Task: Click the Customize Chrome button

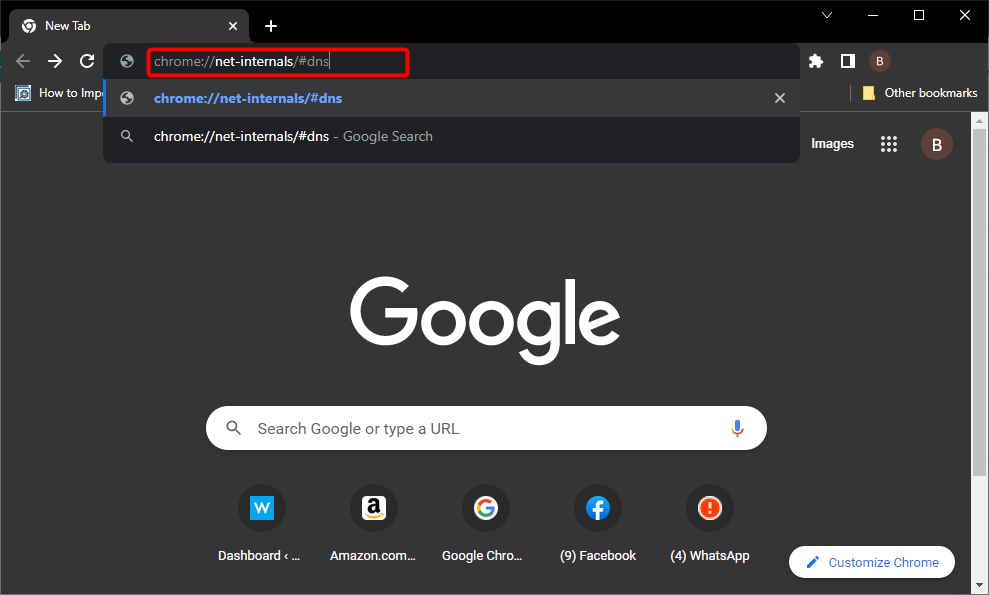Action: pos(872,562)
